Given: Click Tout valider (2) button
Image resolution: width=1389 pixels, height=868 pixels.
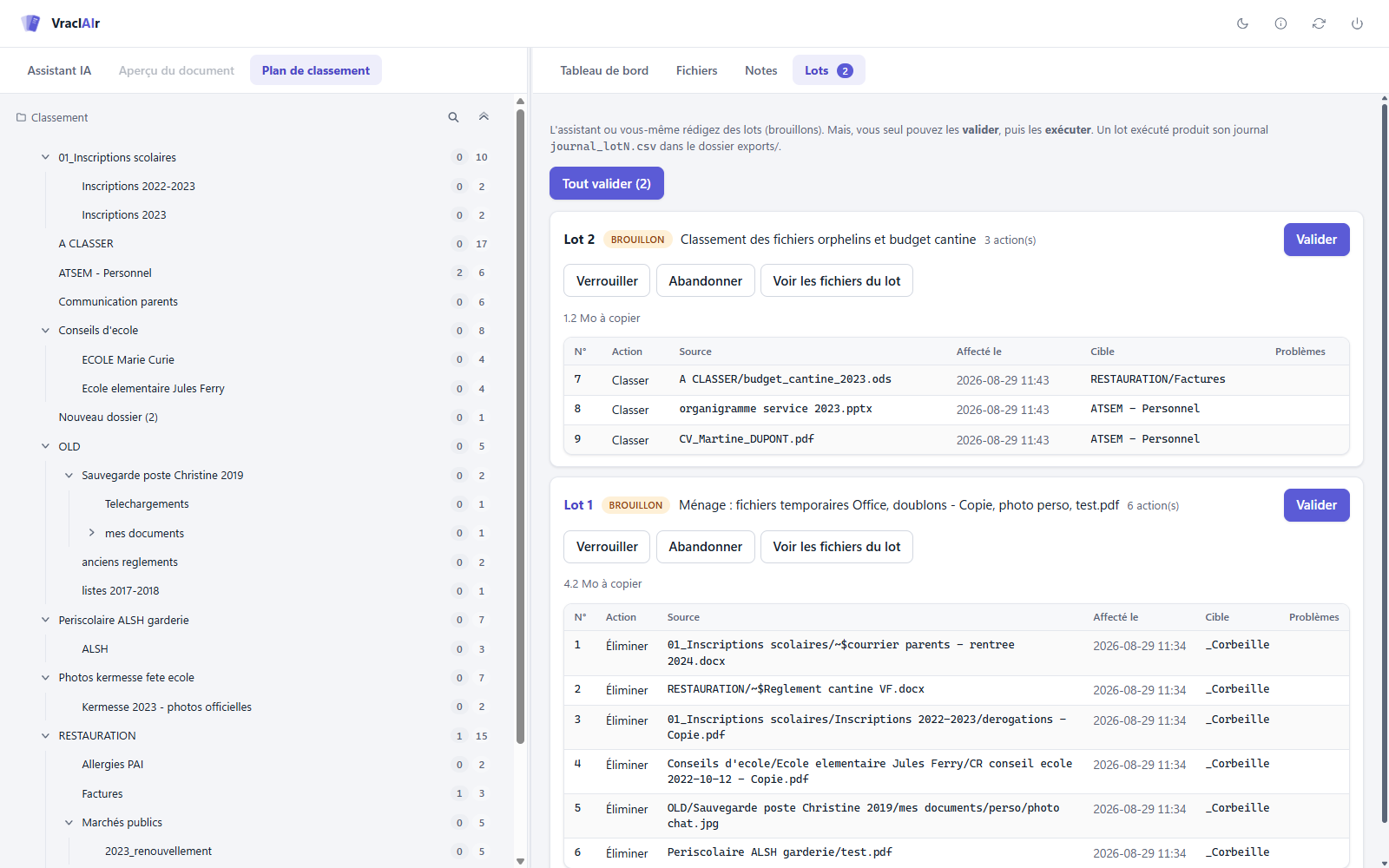Looking at the screenshot, I should tap(607, 183).
